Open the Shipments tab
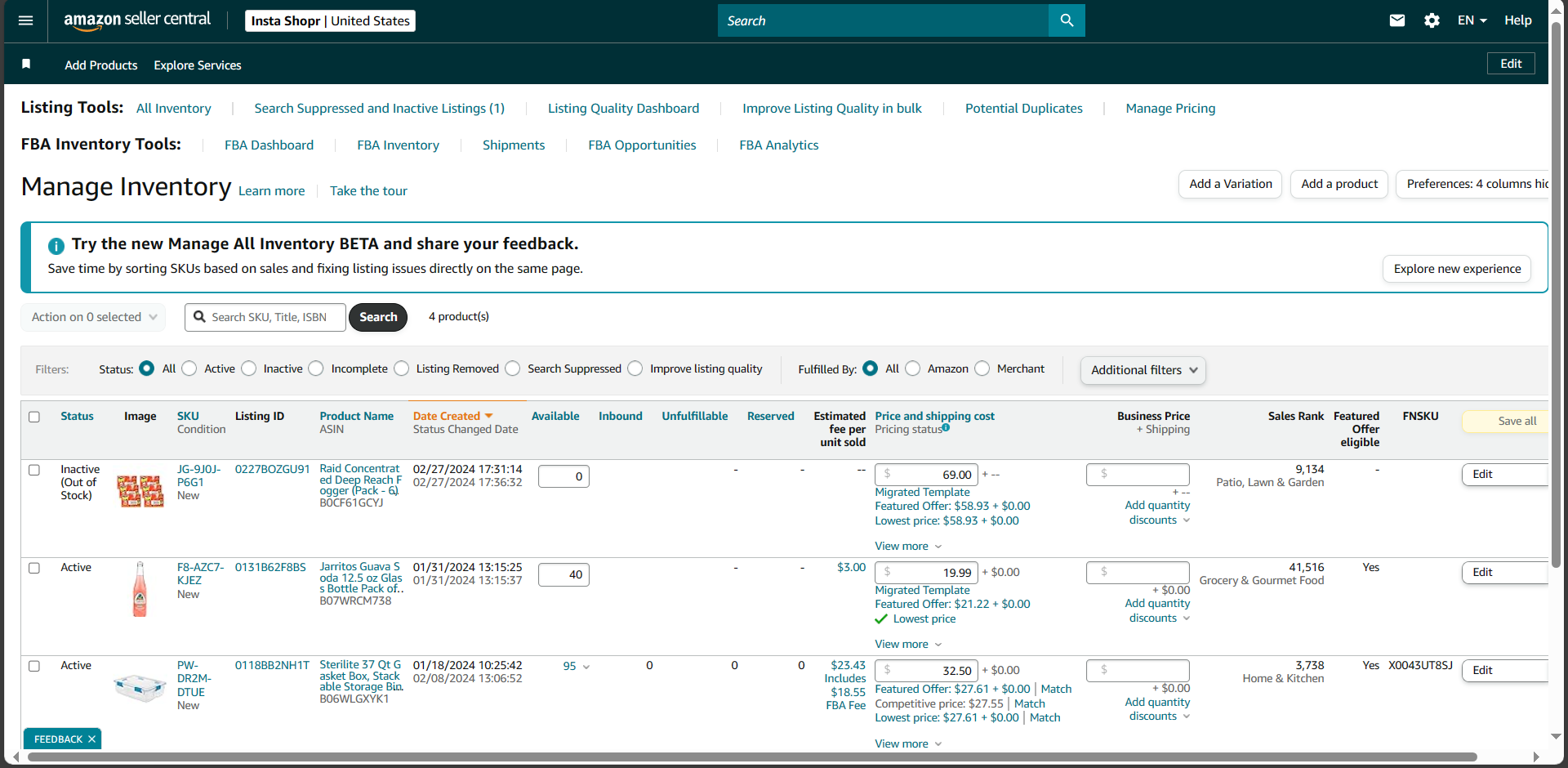Screen dimensions: 1568x768 pos(514,145)
